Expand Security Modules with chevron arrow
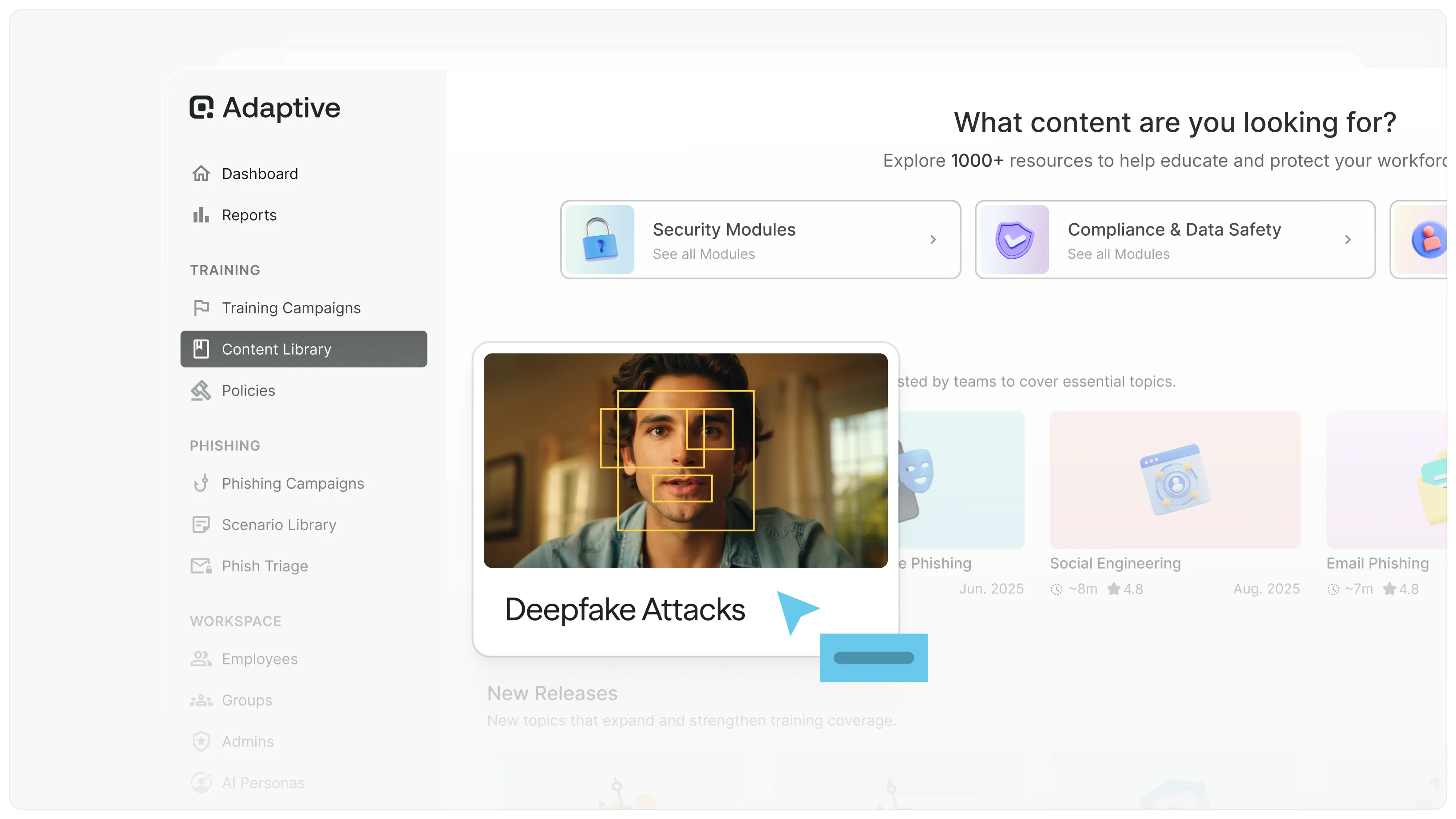The image size is (1456, 819). coord(933,240)
